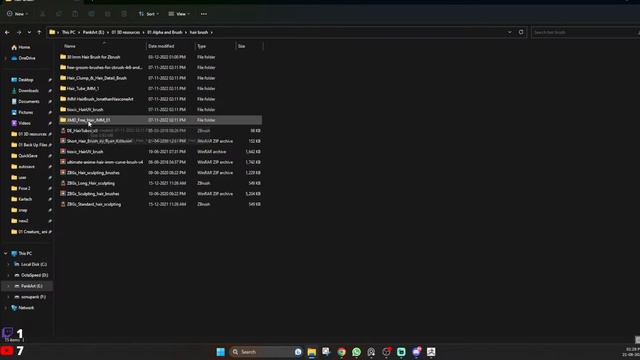
Task: Open QuickSave pinned folder
Action: tap(28, 156)
